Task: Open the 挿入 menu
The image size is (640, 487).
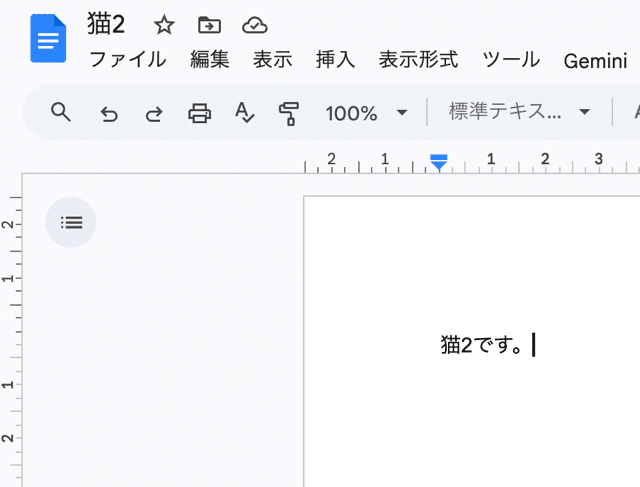Action: tap(336, 60)
